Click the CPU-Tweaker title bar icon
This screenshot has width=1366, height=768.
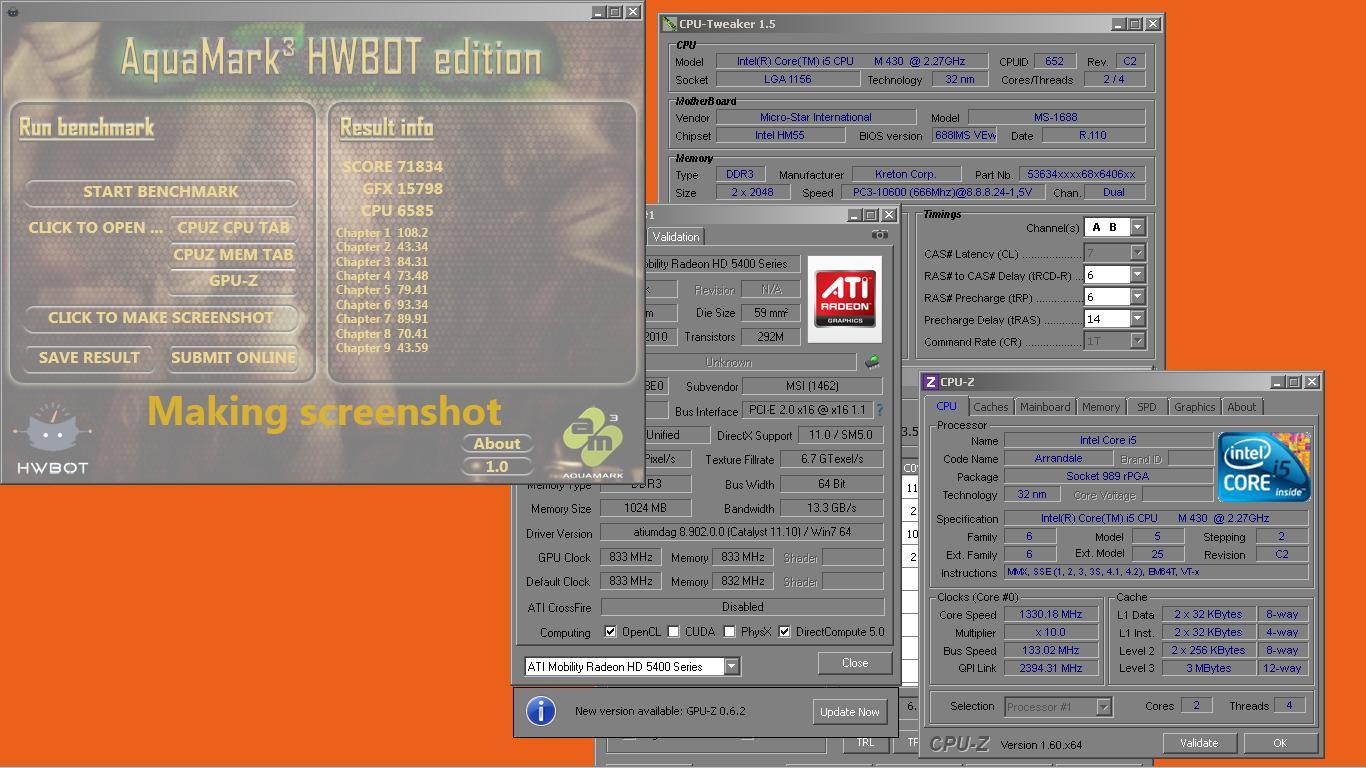pyautogui.click(x=669, y=24)
